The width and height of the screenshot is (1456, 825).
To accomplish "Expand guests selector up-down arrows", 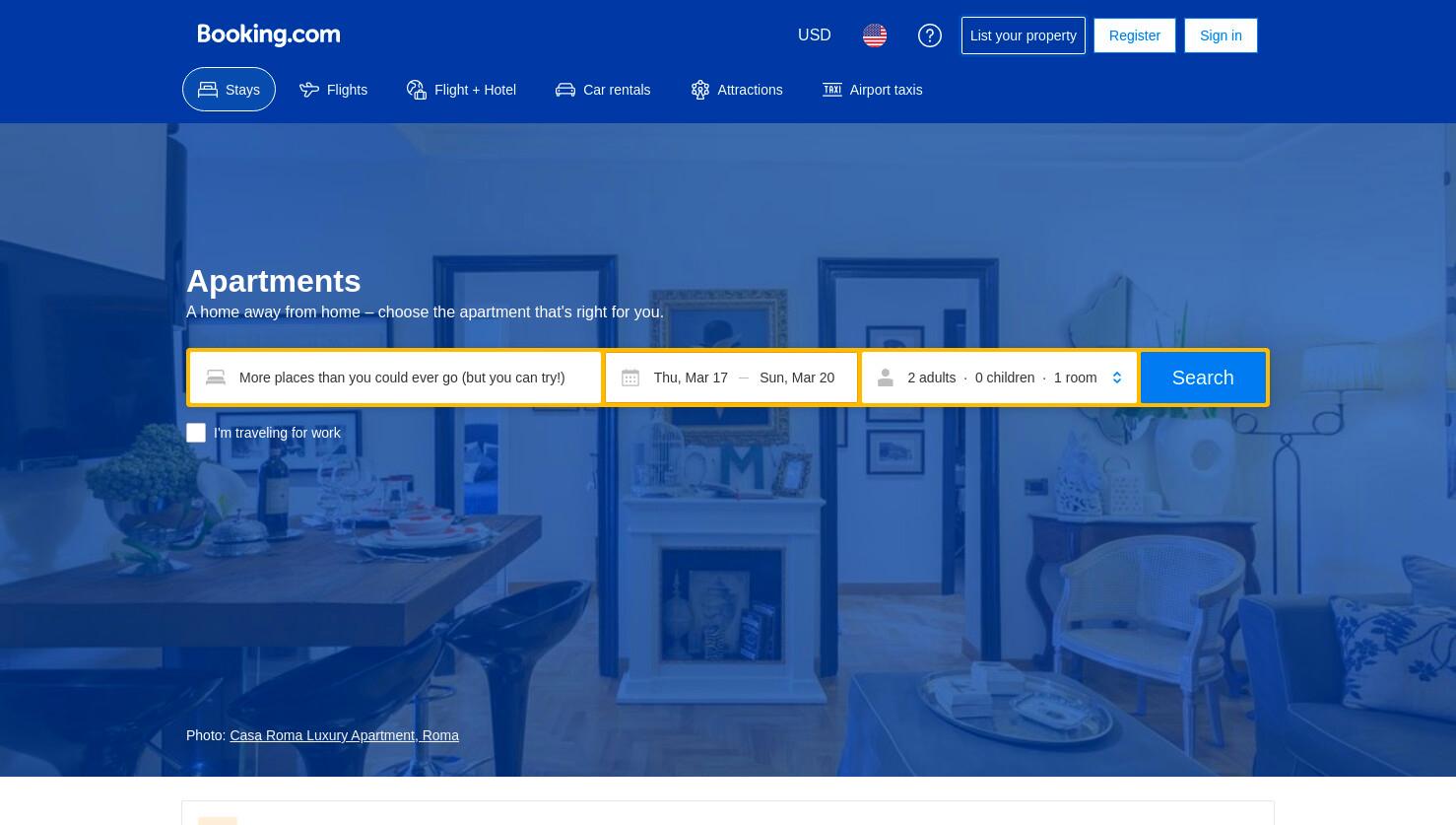I will (x=1117, y=378).
